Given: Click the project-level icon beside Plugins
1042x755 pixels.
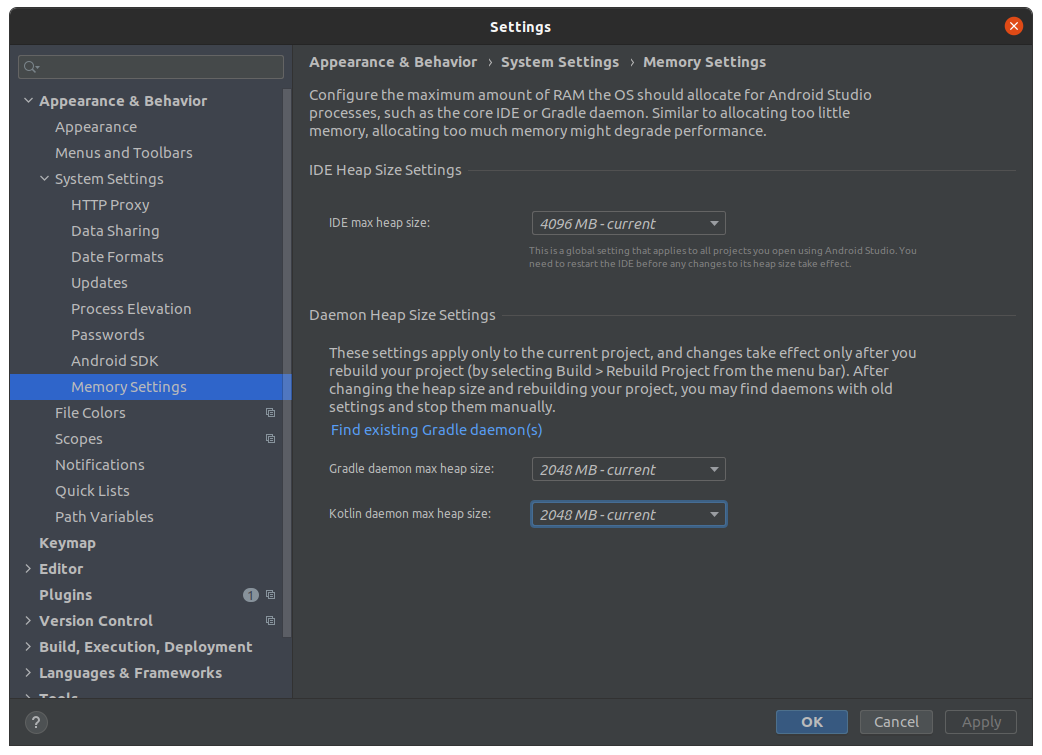Looking at the screenshot, I should pos(270,595).
